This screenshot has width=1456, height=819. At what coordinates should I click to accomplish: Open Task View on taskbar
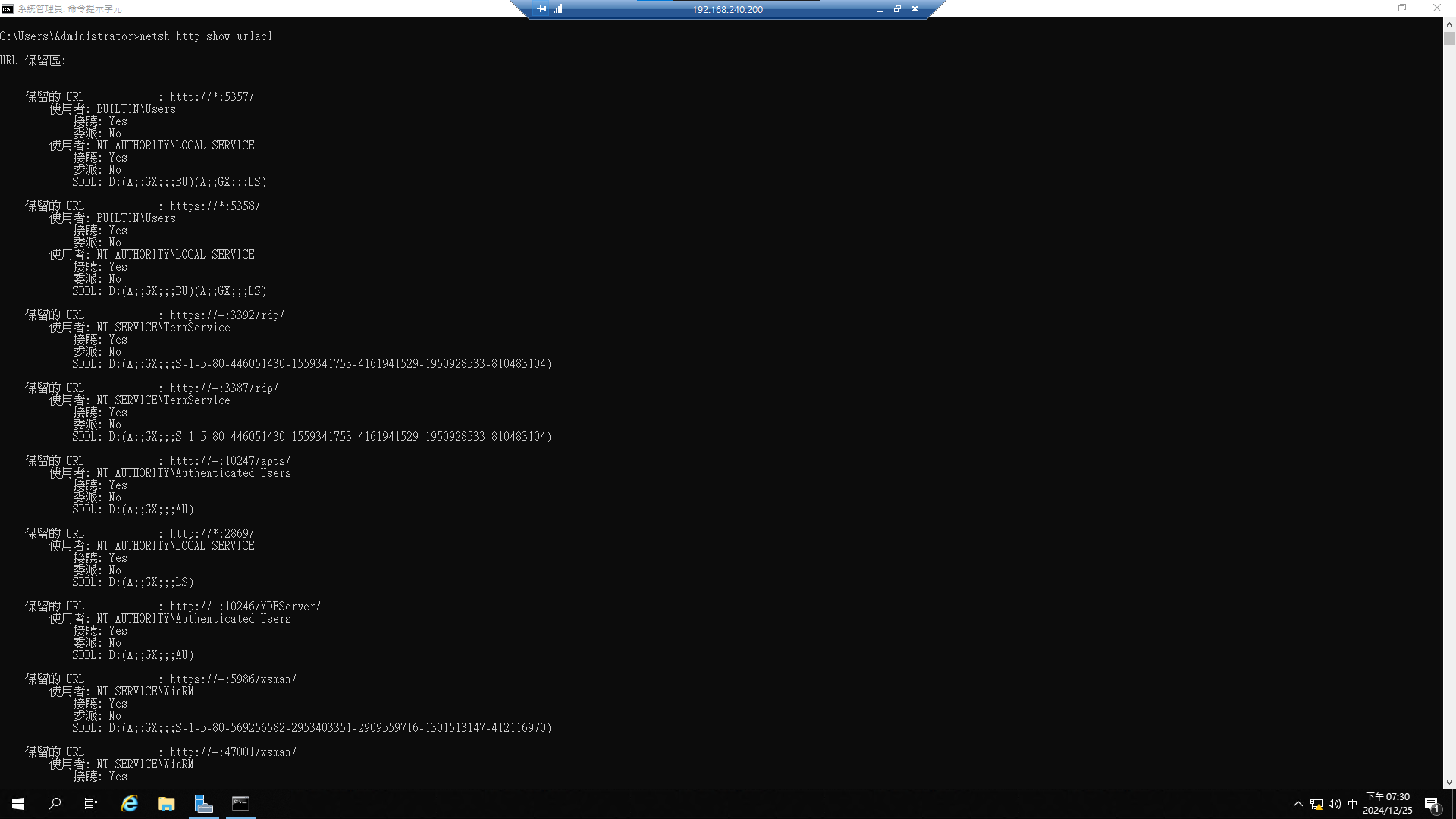pos(91,804)
